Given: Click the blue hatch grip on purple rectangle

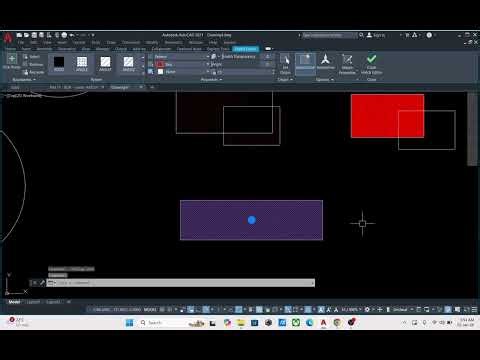Looking at the screenshot, I should (252, 220).
